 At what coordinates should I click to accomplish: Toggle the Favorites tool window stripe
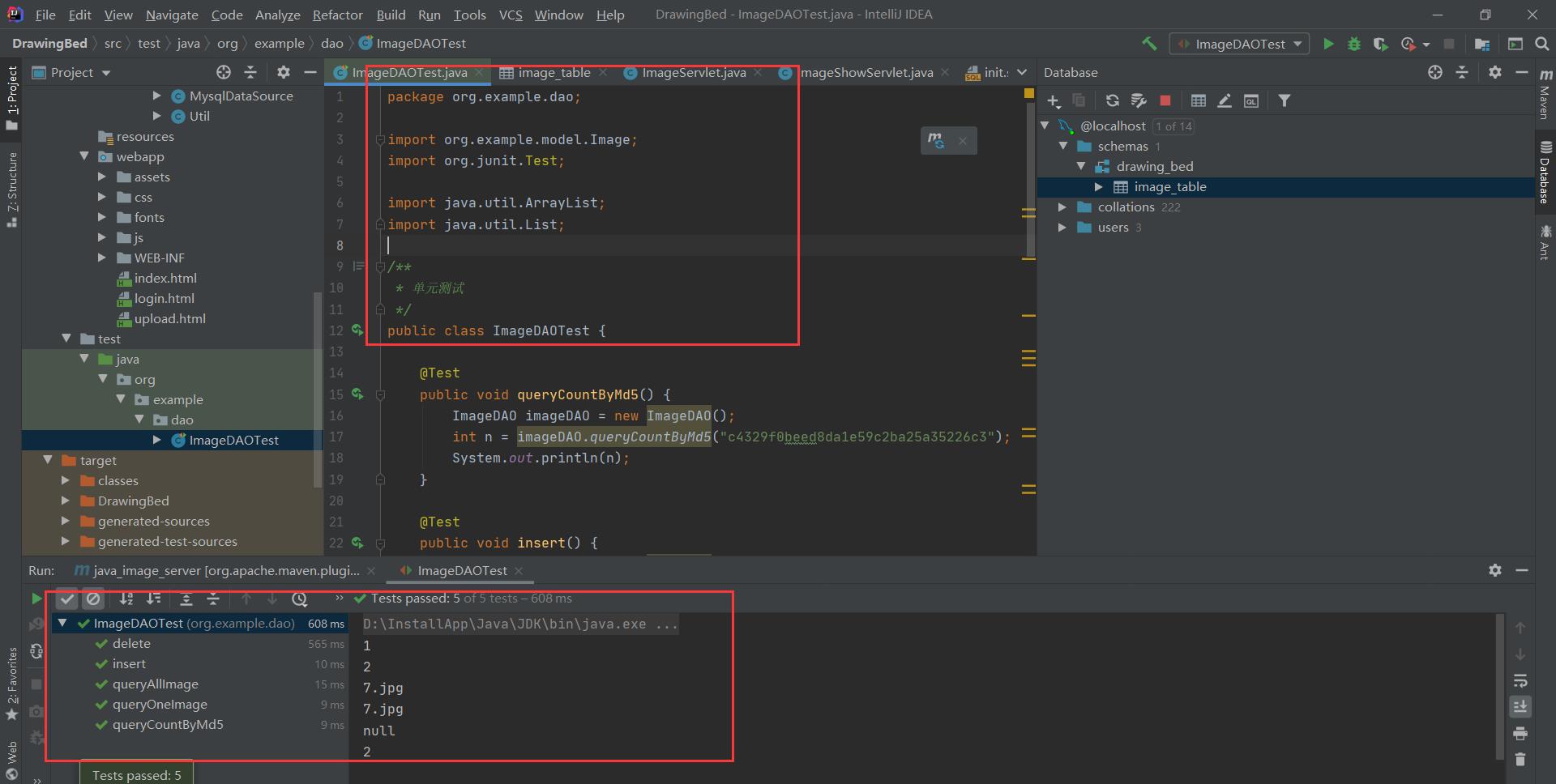pyautogui.click(x=11, y=684)
